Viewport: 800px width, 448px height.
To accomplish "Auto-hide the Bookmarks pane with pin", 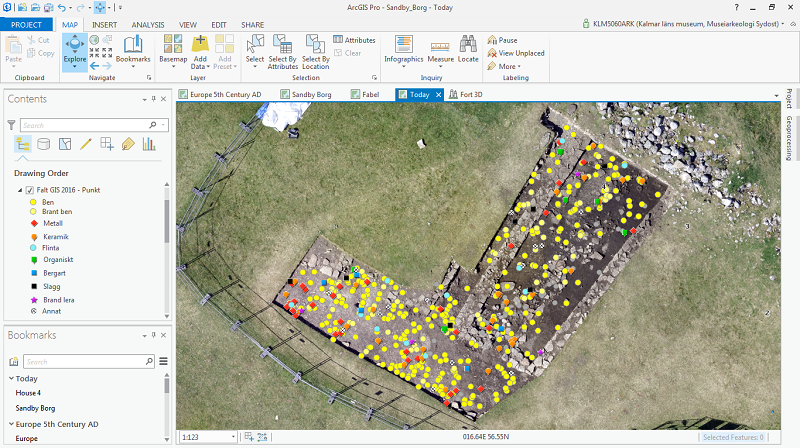I will pyautogui.click(x=154, y=335).
